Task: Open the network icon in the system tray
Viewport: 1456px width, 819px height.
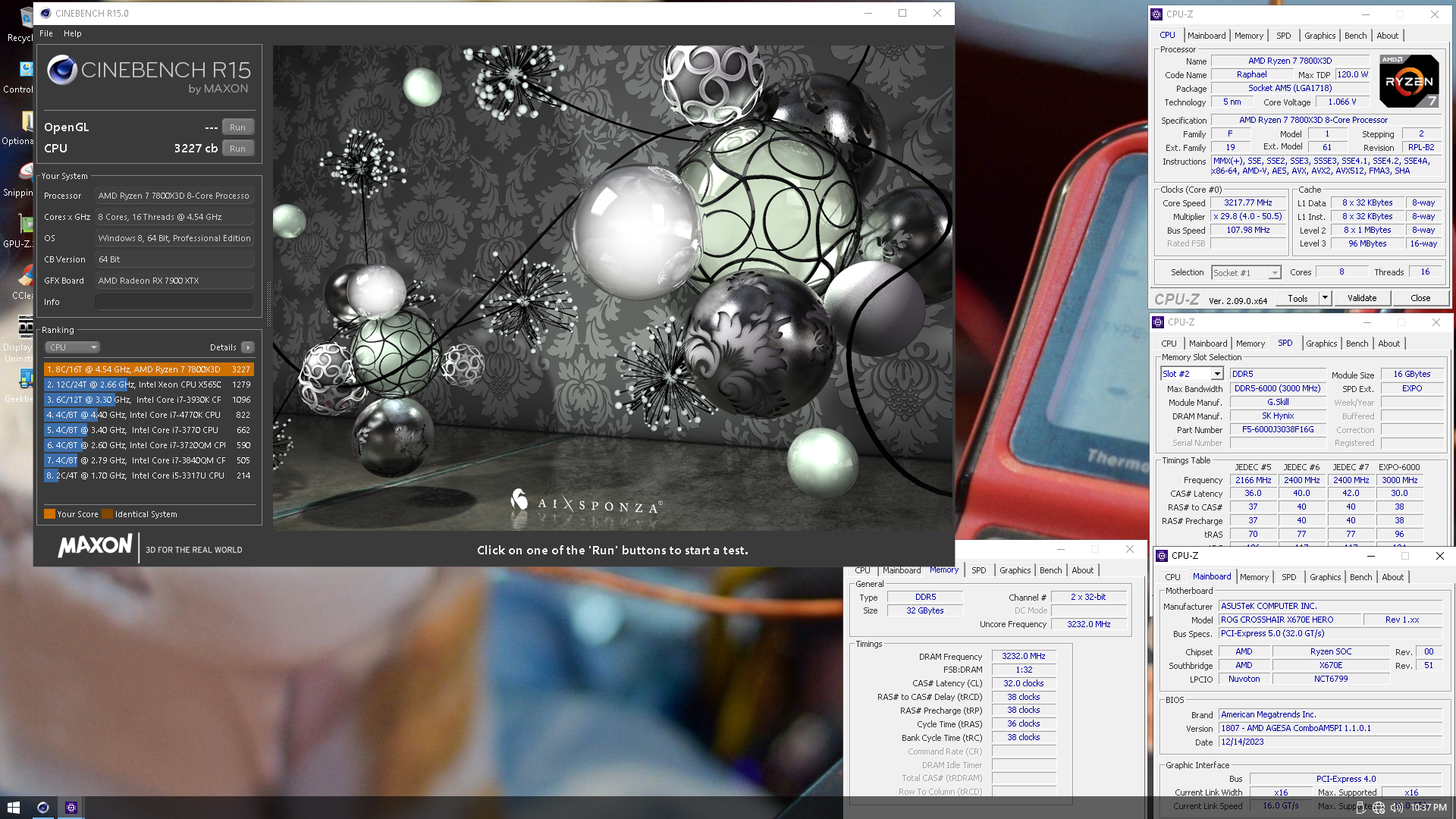Action: [1379, 808]
